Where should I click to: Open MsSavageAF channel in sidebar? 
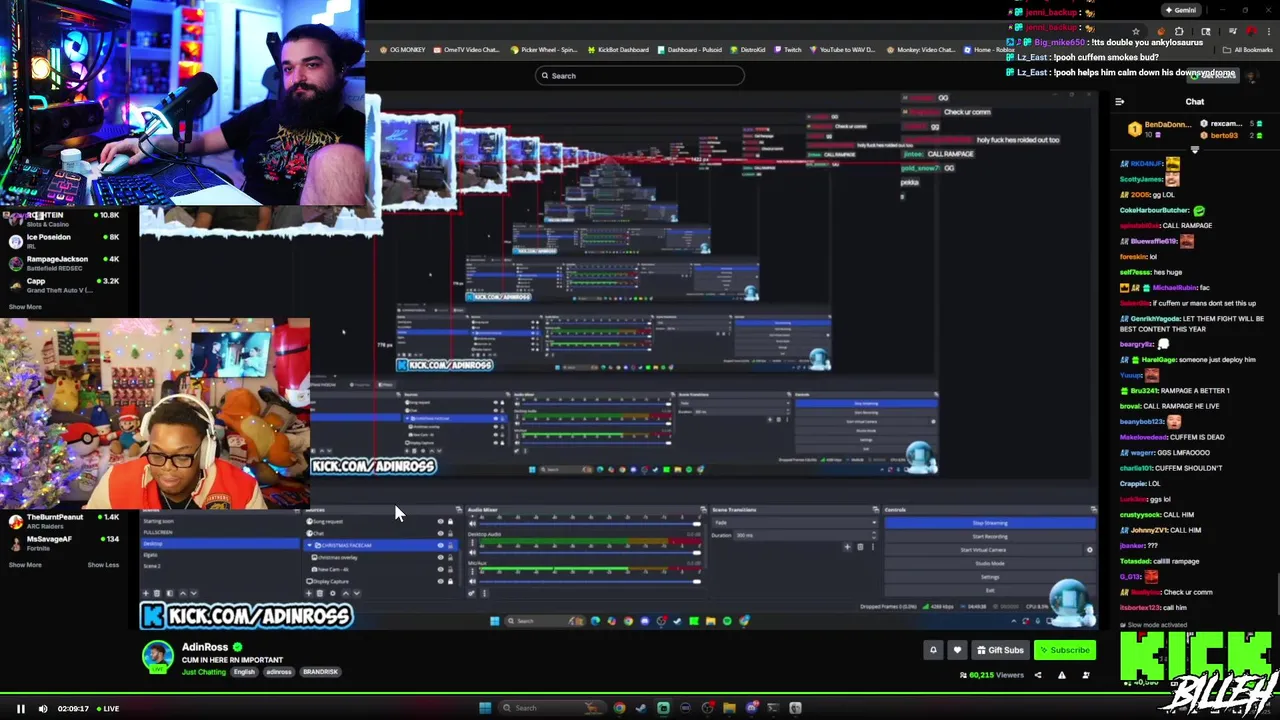pos(64,543)
